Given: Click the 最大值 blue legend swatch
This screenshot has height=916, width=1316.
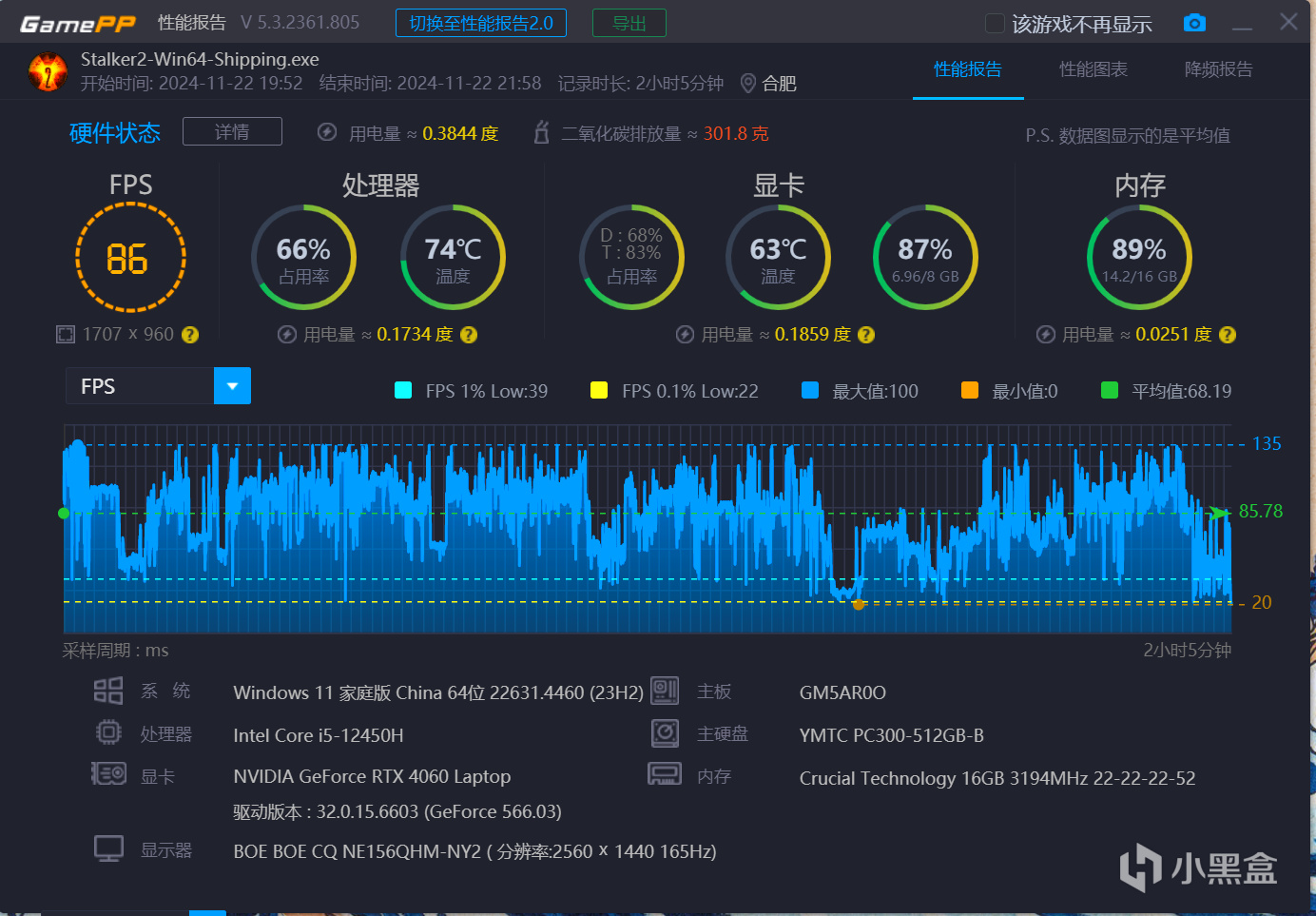Looking at the screenshot, I should pos(810,390).
